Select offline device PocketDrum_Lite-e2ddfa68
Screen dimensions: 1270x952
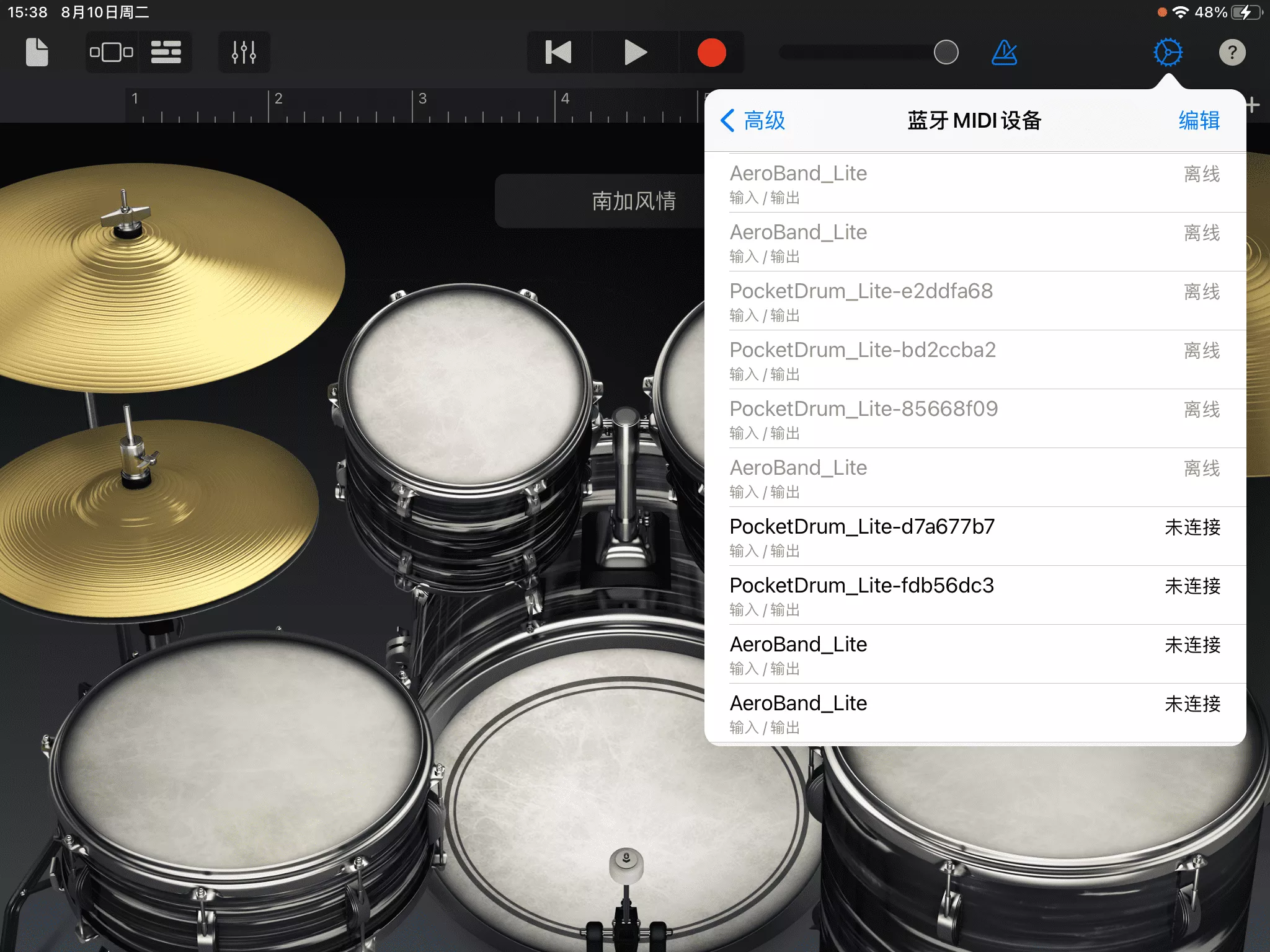[975, 301]
